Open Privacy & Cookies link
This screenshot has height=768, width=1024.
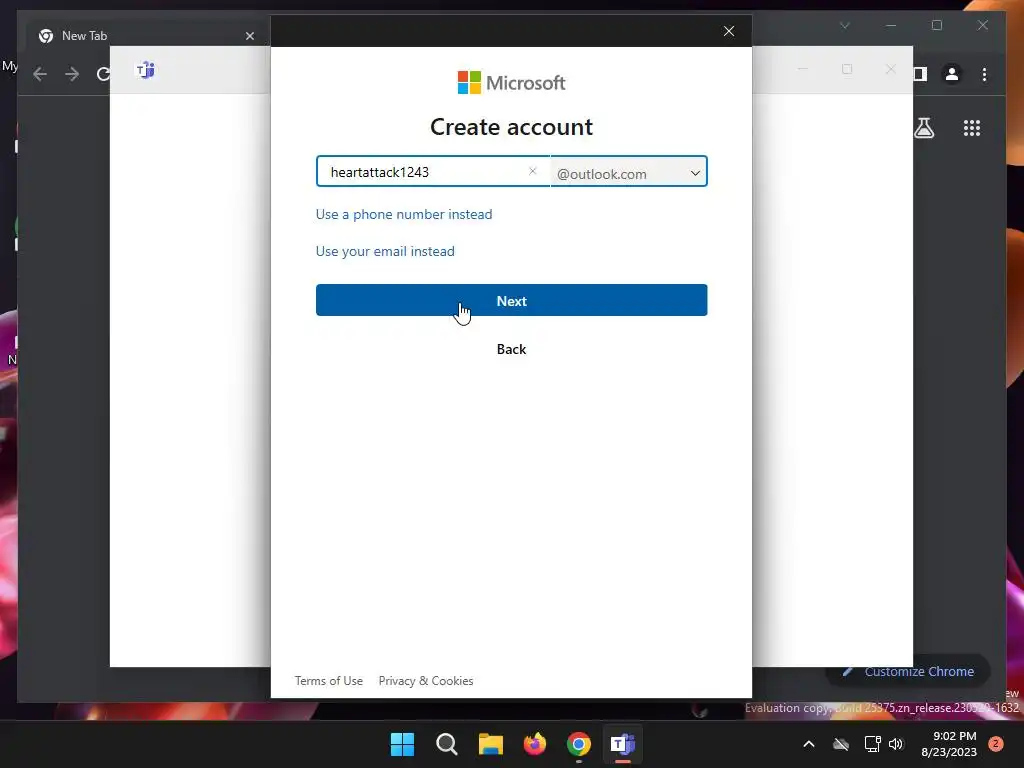coord(426,680)
